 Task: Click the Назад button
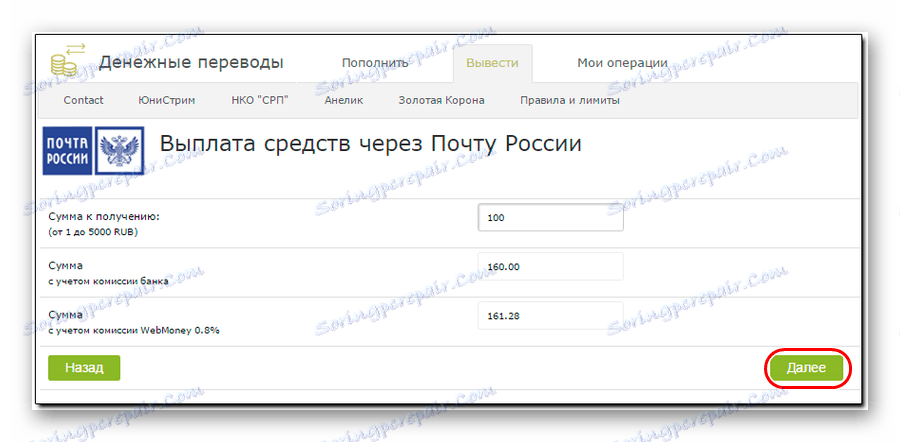click(x=84, y=368)
